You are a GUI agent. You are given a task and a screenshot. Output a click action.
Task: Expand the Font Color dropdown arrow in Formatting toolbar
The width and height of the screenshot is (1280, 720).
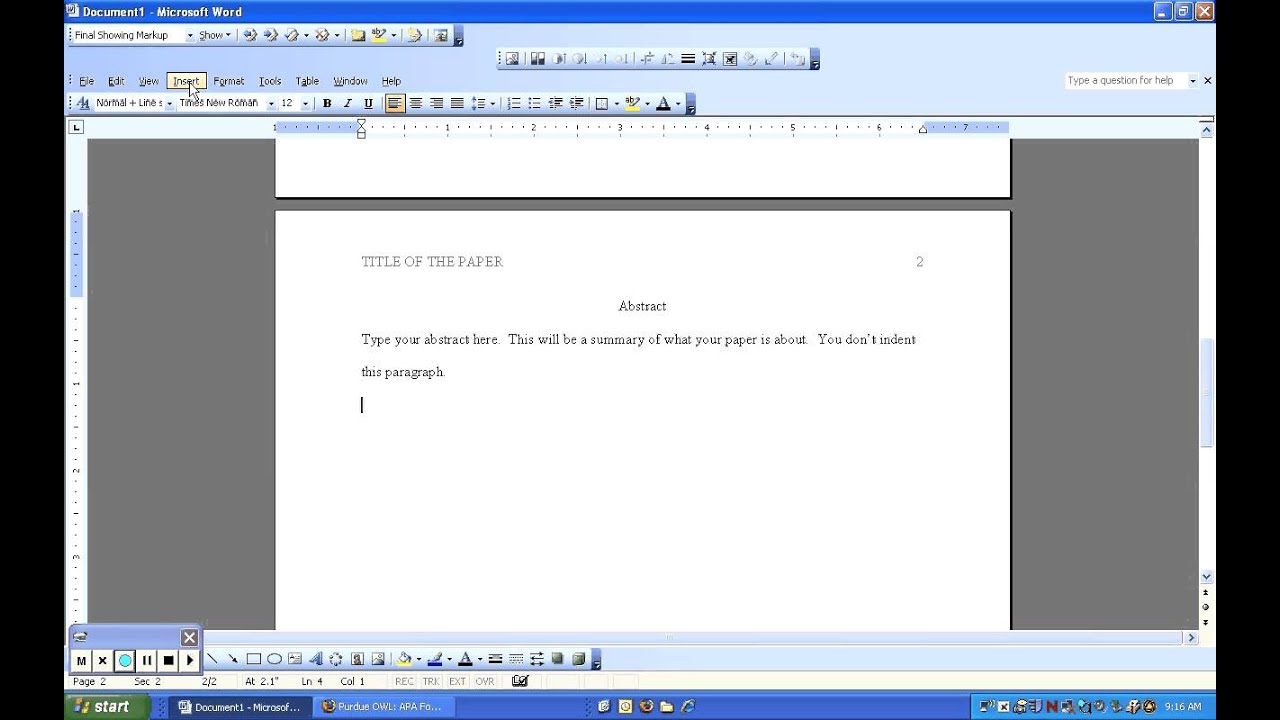(677, 103)
